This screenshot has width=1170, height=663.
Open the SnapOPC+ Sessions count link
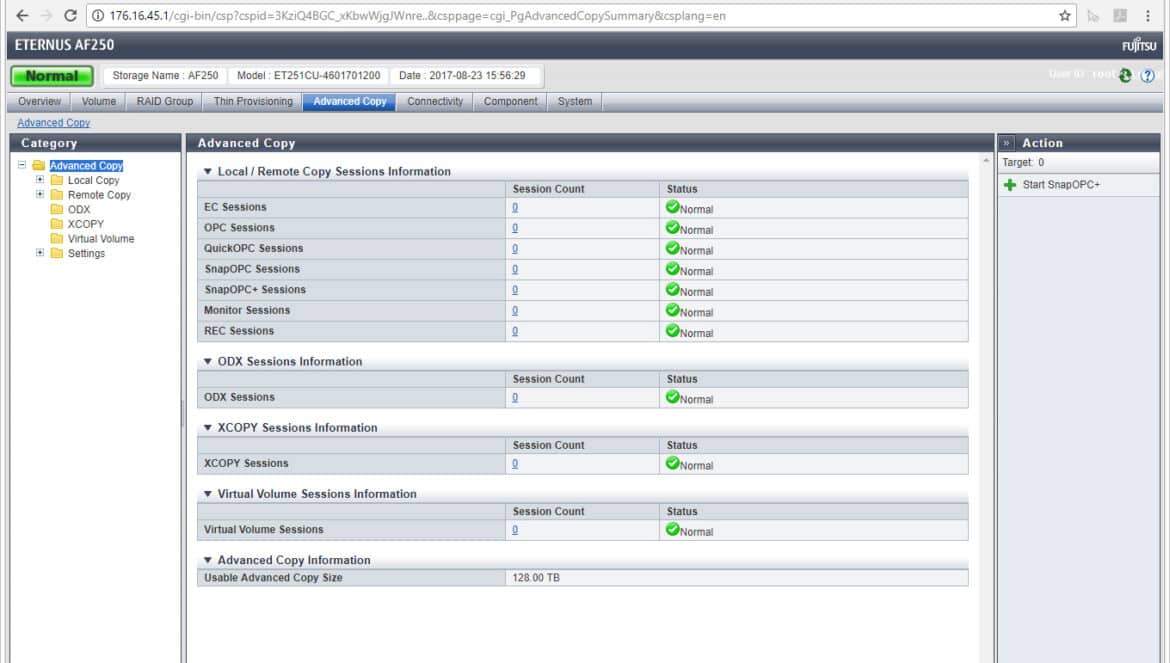point(515,290)
